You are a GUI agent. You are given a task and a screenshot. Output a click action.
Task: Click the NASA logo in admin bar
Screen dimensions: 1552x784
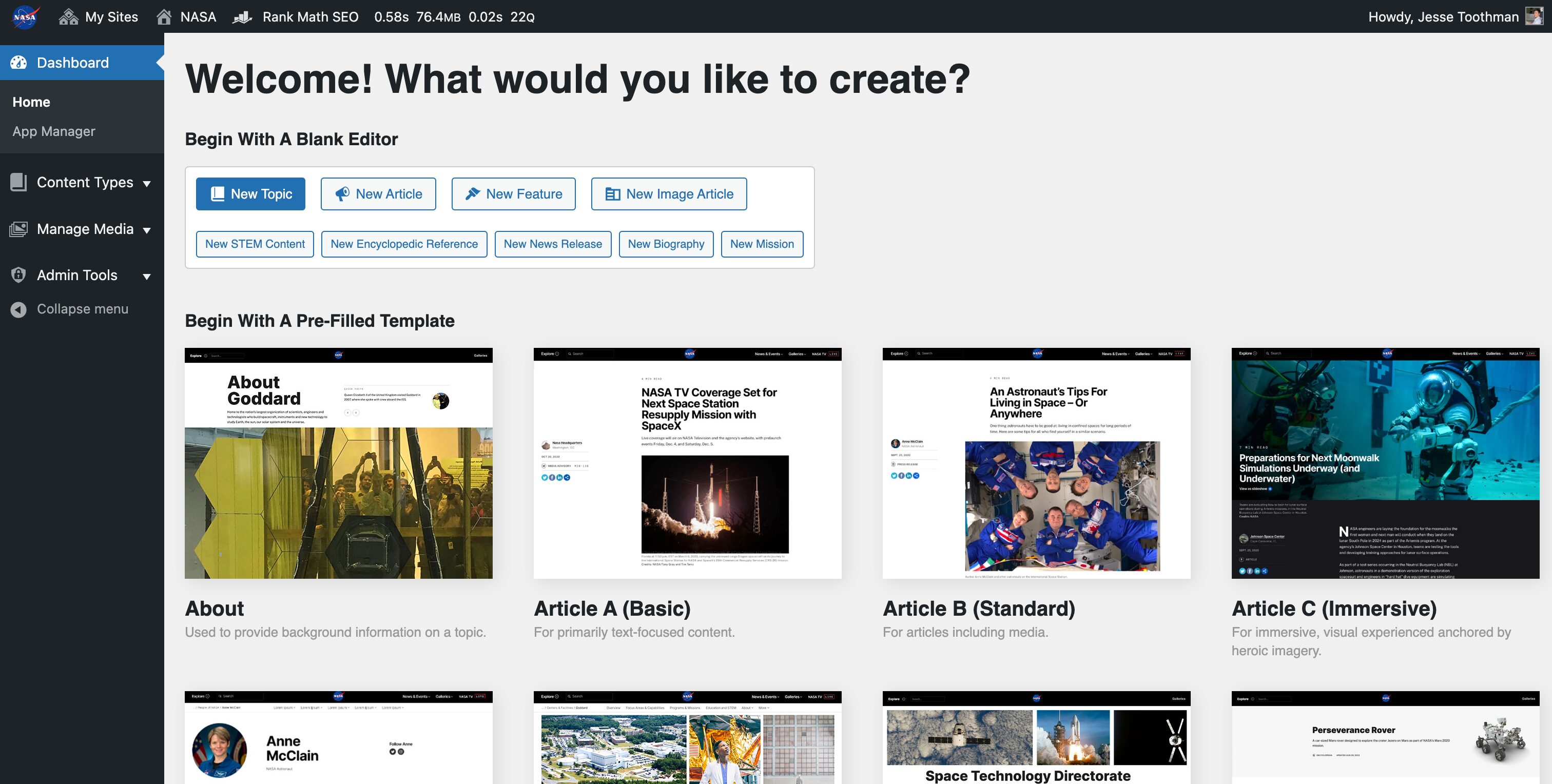tap(25, 16)
